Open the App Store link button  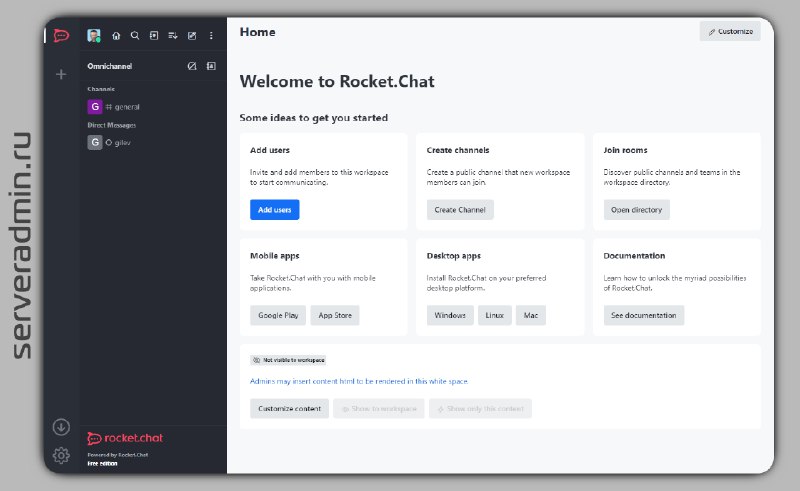[x=335, y=315]
